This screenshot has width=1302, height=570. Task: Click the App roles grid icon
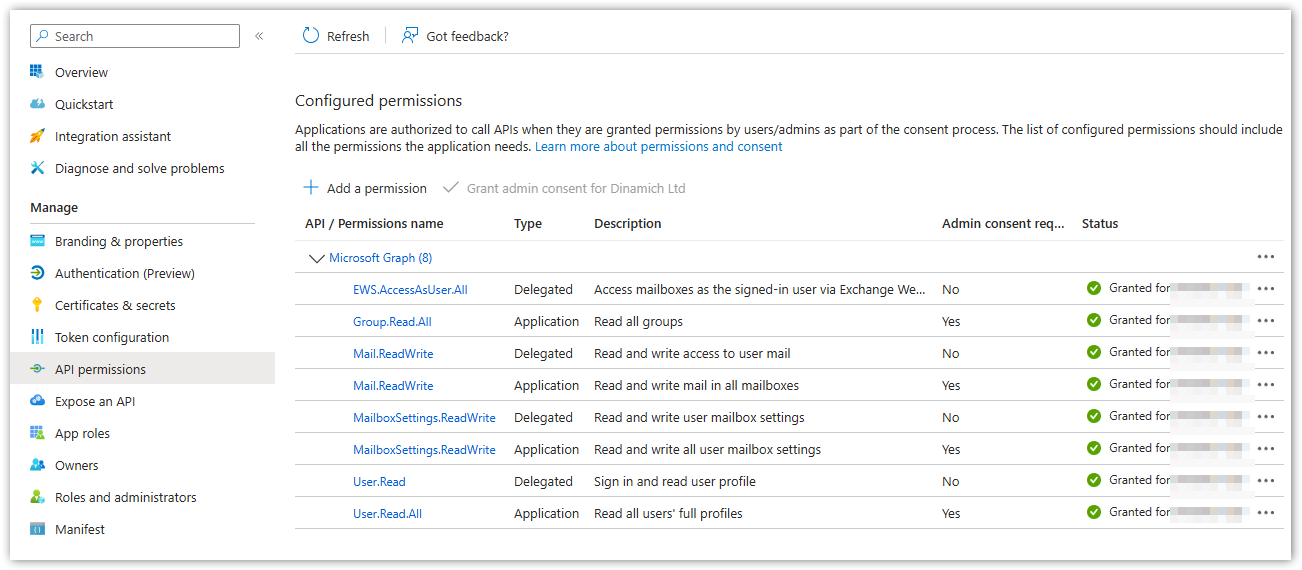click(38, 433)
